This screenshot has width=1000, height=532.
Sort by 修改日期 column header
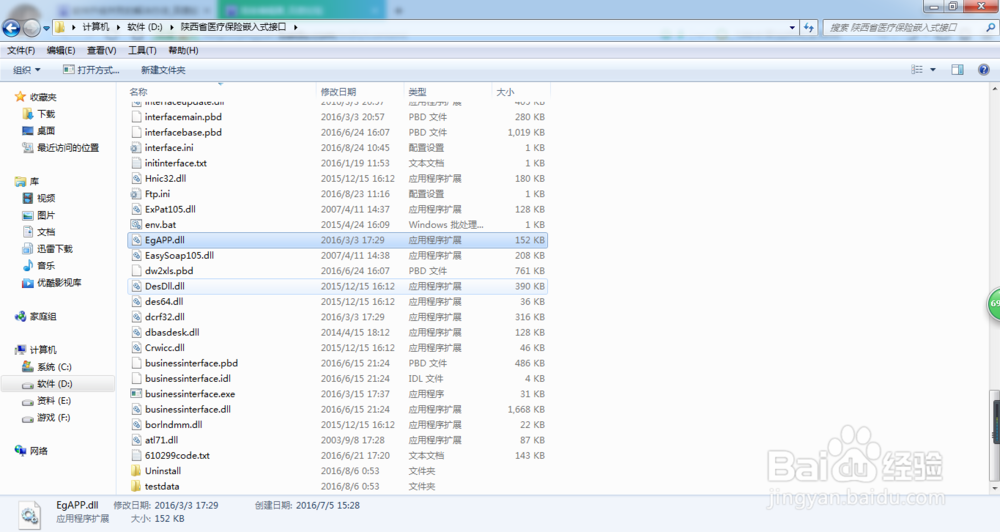338,92
